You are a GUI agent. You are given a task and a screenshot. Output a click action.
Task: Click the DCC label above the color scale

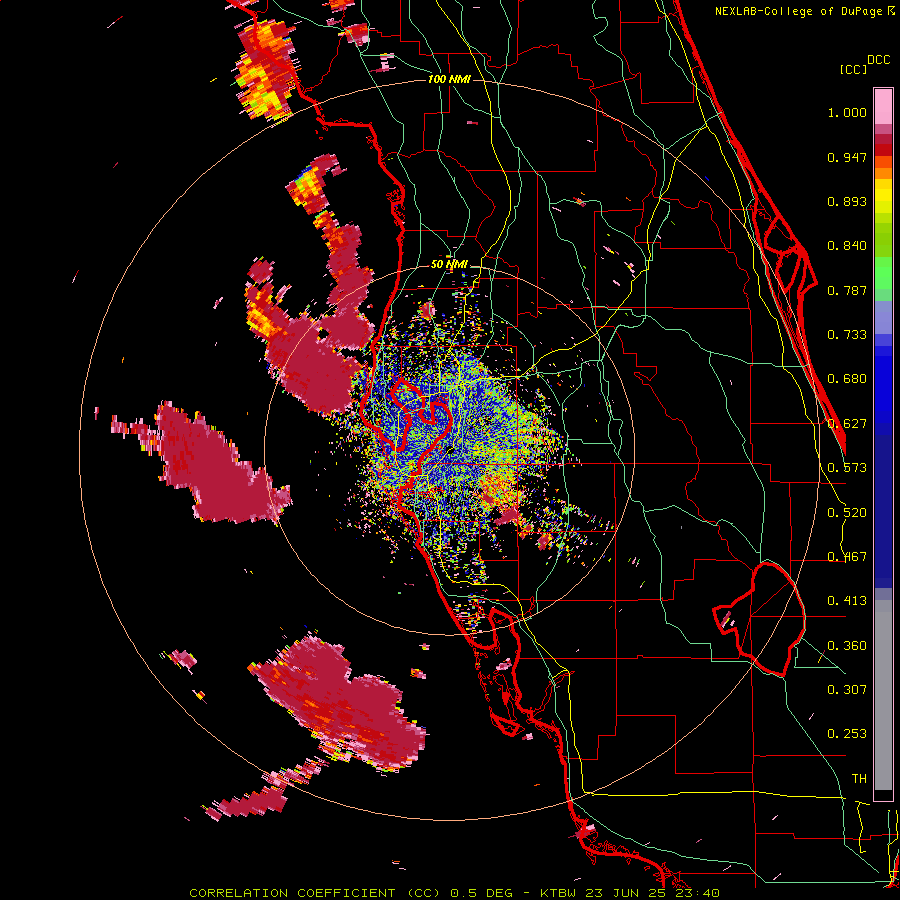[879, 60]
